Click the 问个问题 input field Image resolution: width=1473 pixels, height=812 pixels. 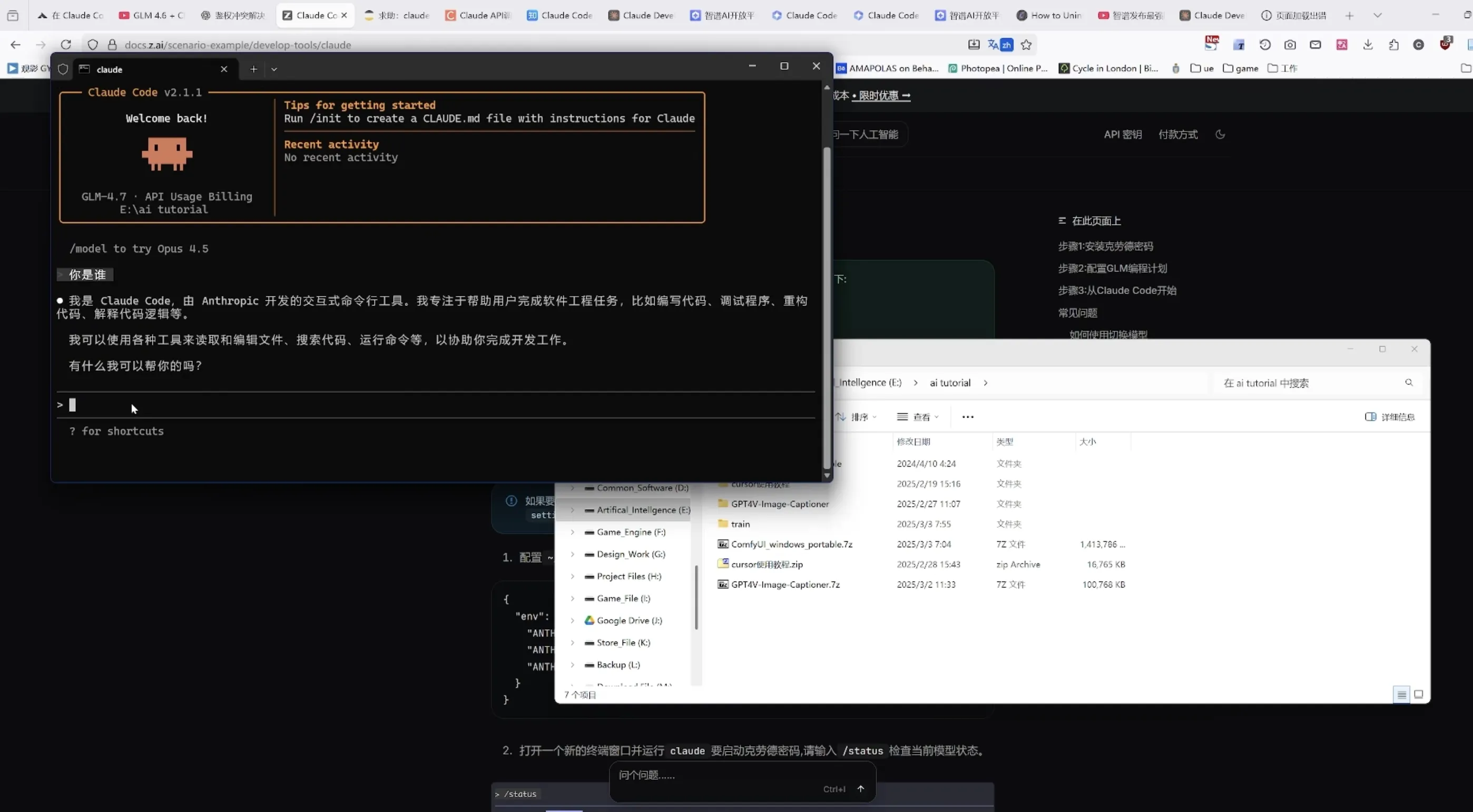click(715, 775)
